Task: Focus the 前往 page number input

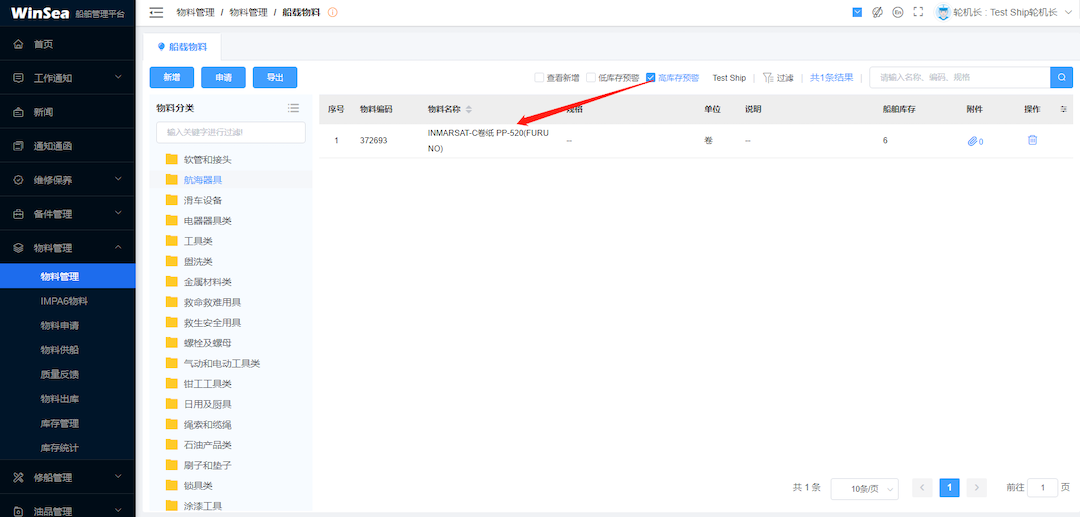Action: click(1042, 488)
